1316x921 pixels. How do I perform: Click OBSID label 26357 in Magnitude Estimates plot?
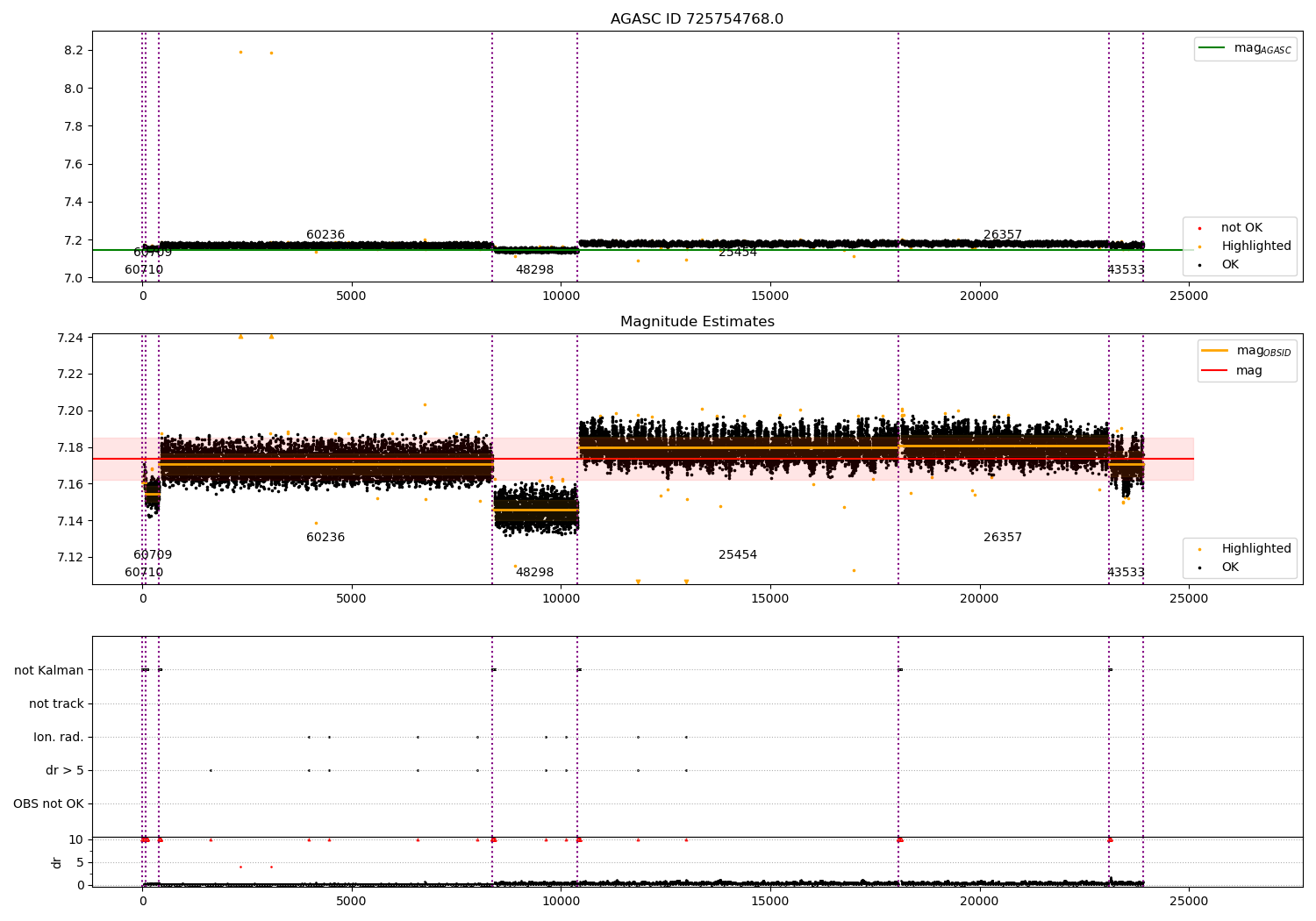[1003, 538]
